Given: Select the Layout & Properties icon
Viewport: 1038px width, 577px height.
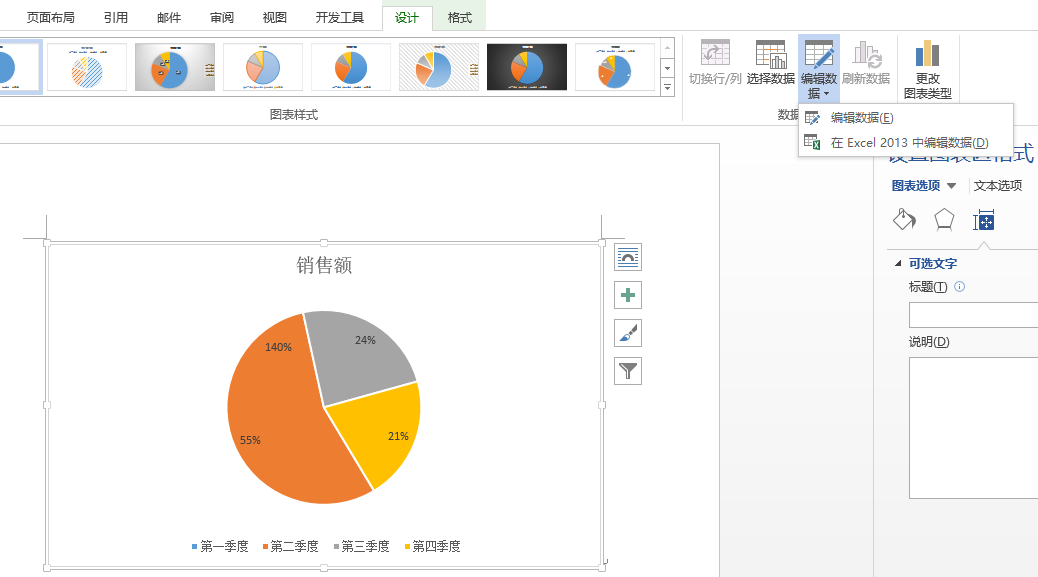Looking at the screenshot, I should [984, 219].
